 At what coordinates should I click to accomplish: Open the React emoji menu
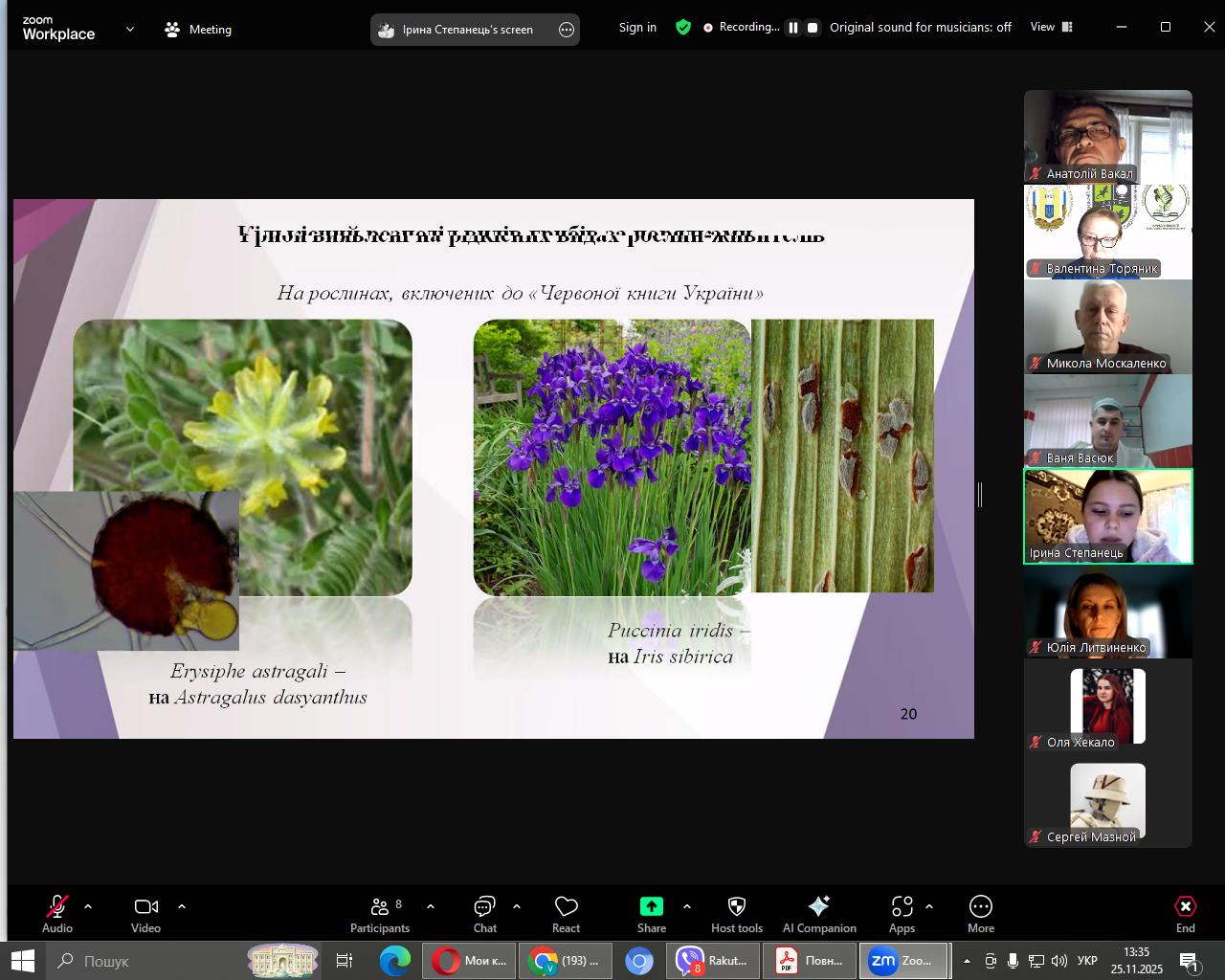[x=566, y=913]
